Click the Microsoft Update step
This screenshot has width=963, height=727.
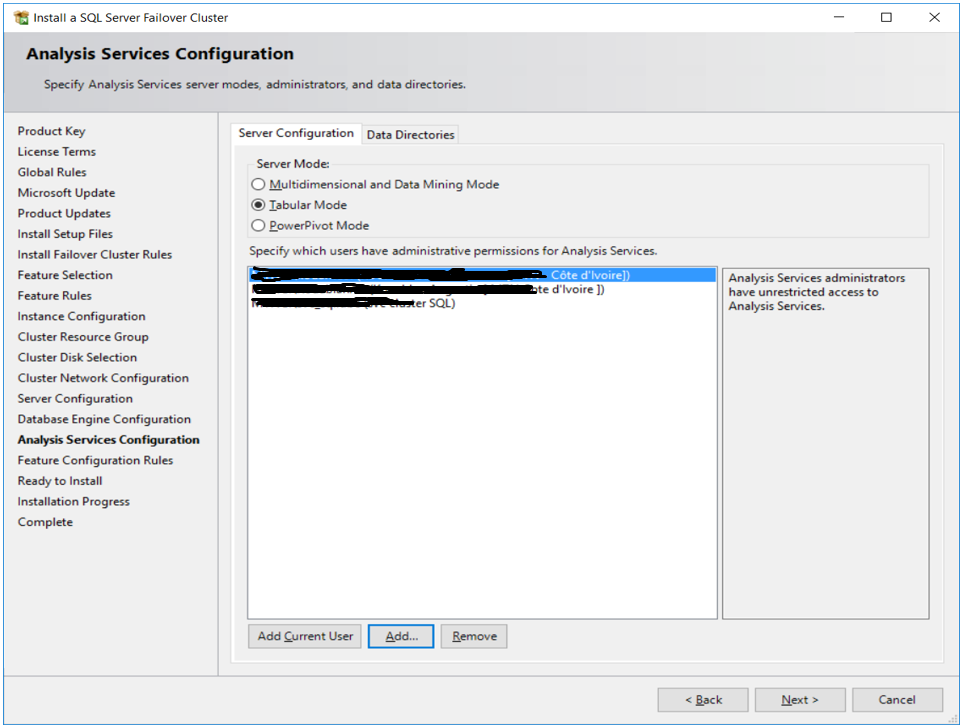[x=66, y=193]
